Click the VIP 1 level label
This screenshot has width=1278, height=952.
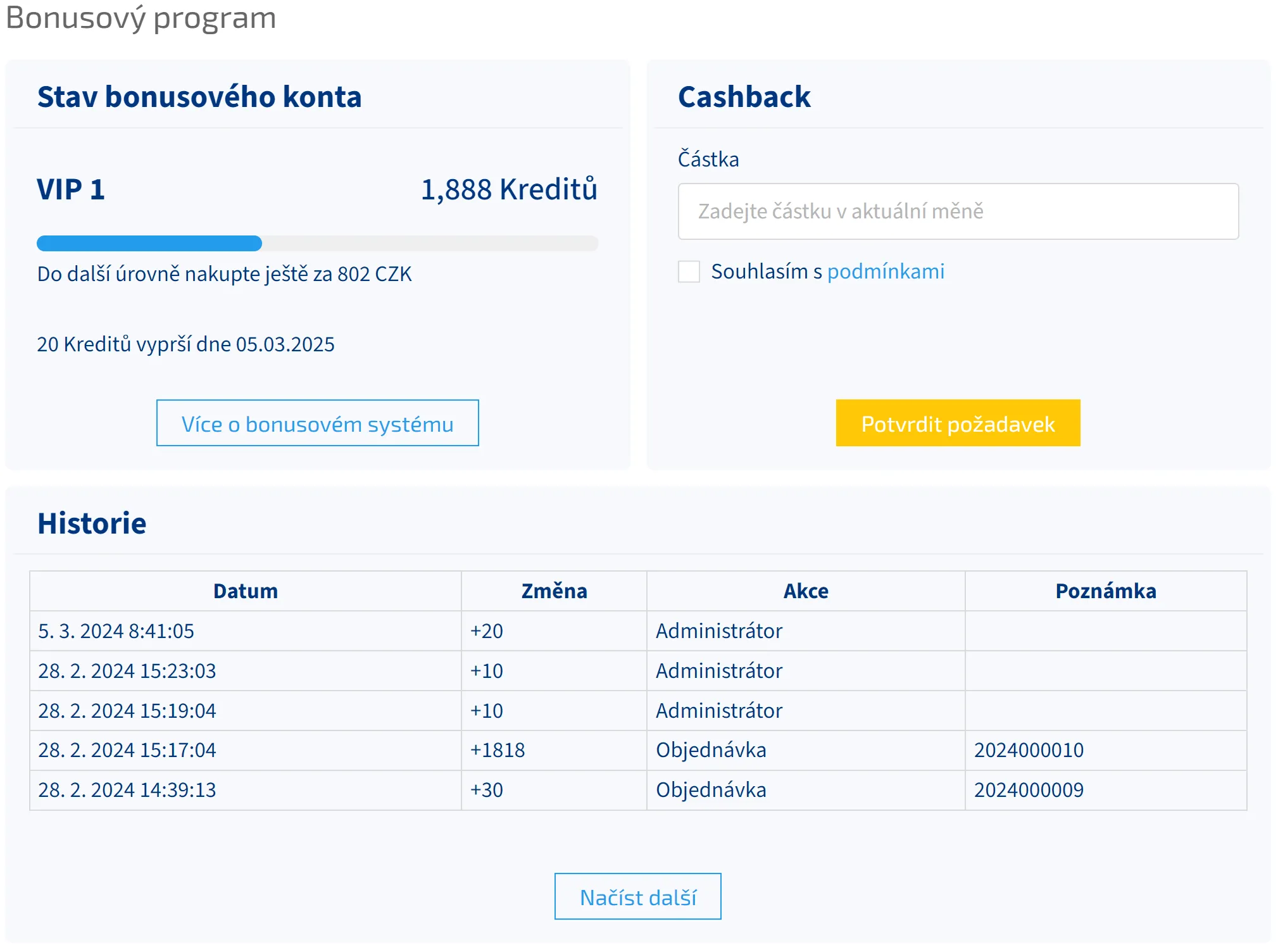(x=71, y=189)
